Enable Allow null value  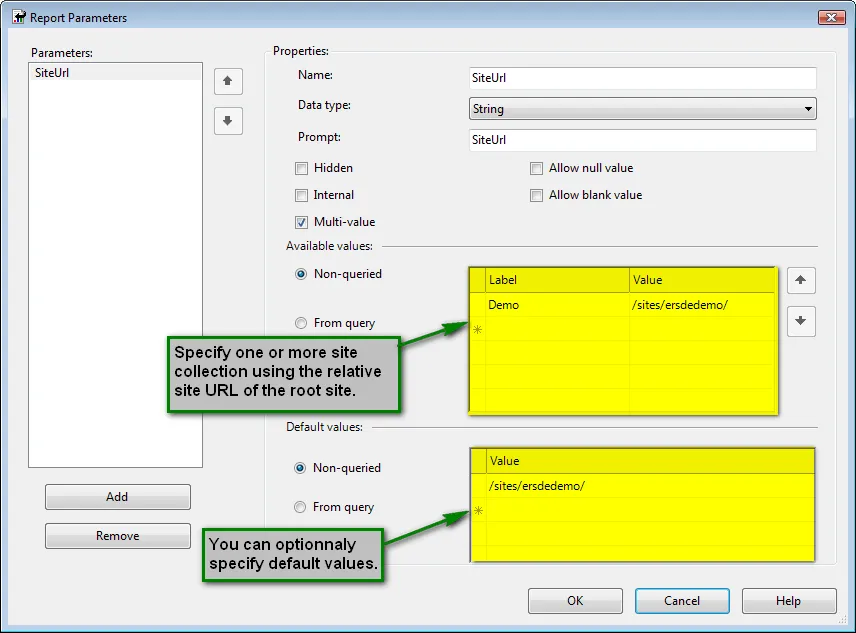tap(537, 168)
